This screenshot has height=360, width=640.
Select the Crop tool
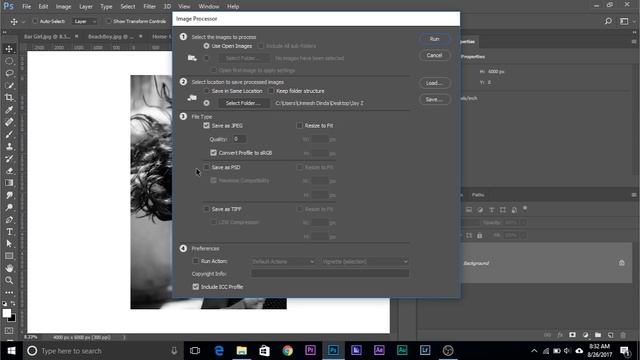(x=9, y=98)
